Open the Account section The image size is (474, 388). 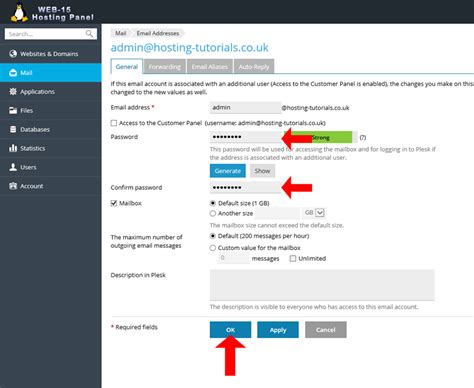click(x=51, y=186)
